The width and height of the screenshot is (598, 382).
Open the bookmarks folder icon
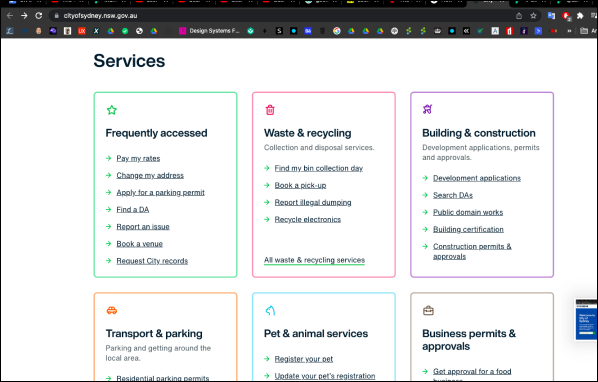click(x=584, y=31)
